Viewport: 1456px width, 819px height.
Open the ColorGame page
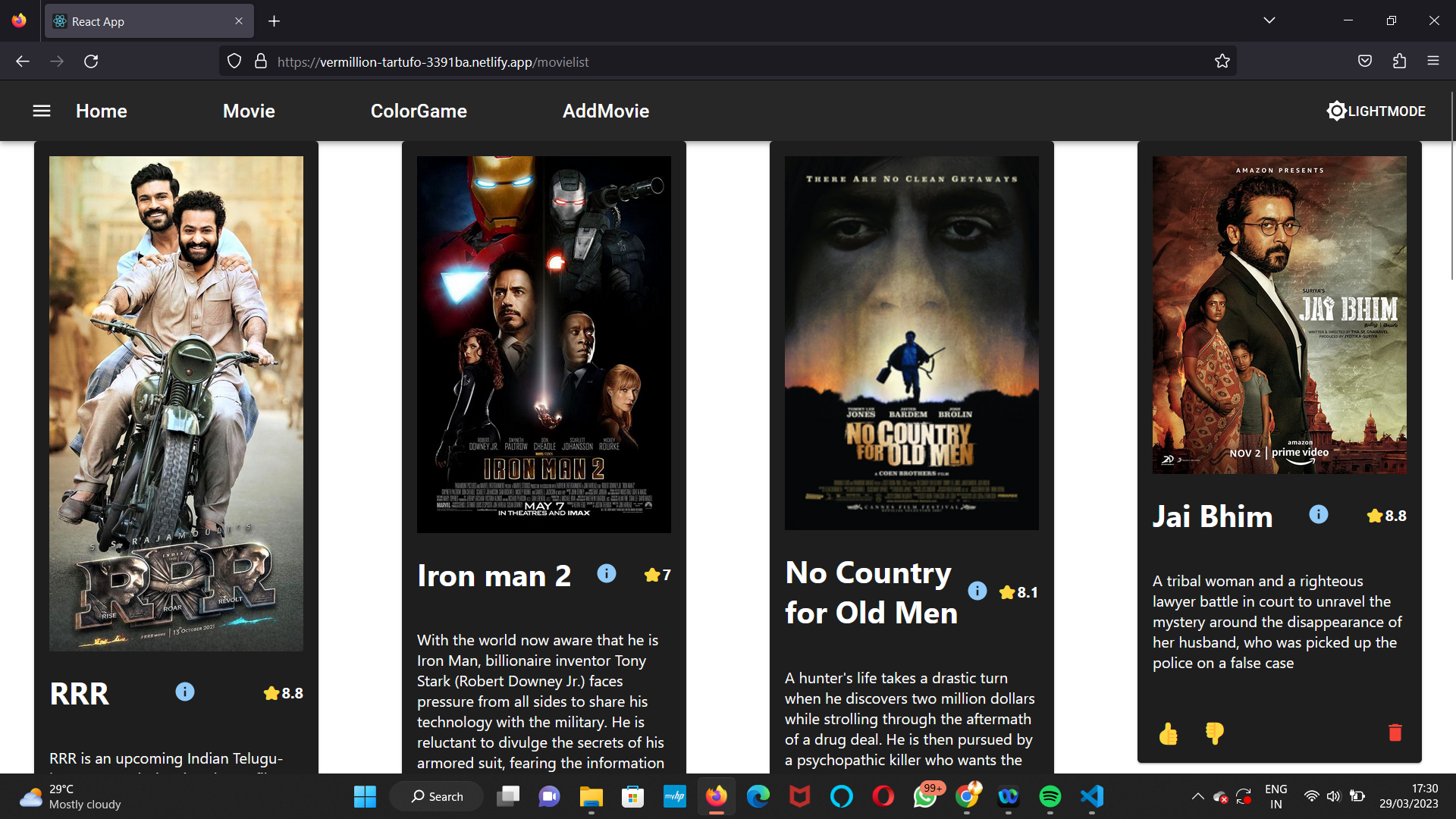tap(419, 111)
